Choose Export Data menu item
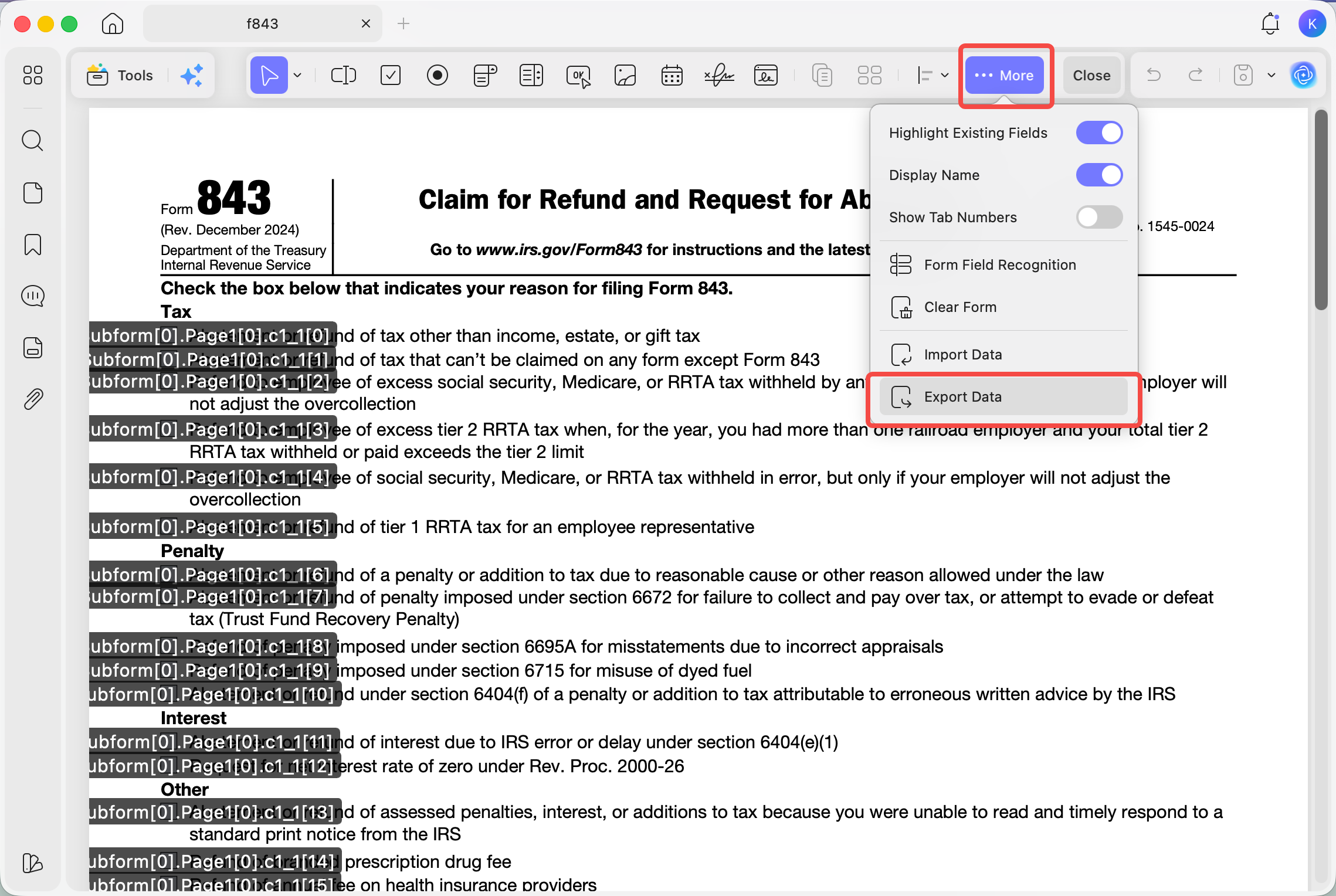The height and width of the screenshot is (896, 1336). [1004, 397]
